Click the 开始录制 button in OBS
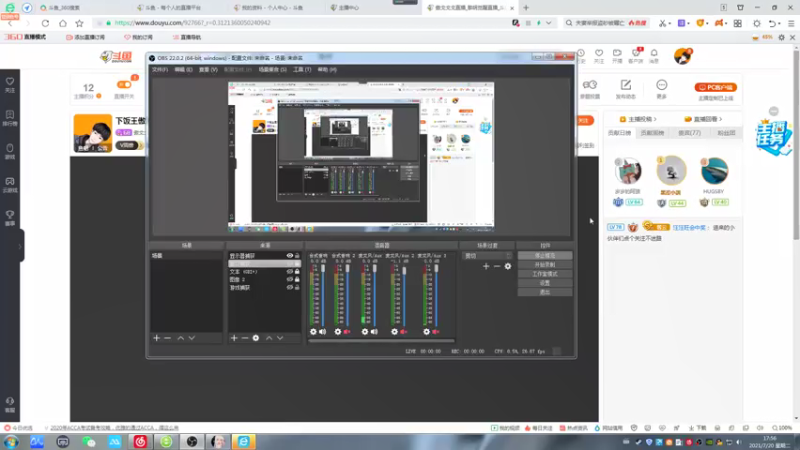Screen dimensions: 800x450 click(545, 265)
